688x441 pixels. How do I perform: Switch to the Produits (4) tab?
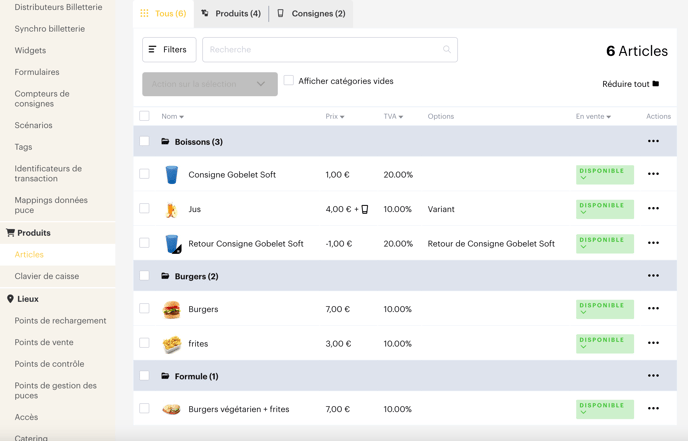point(232,14)
